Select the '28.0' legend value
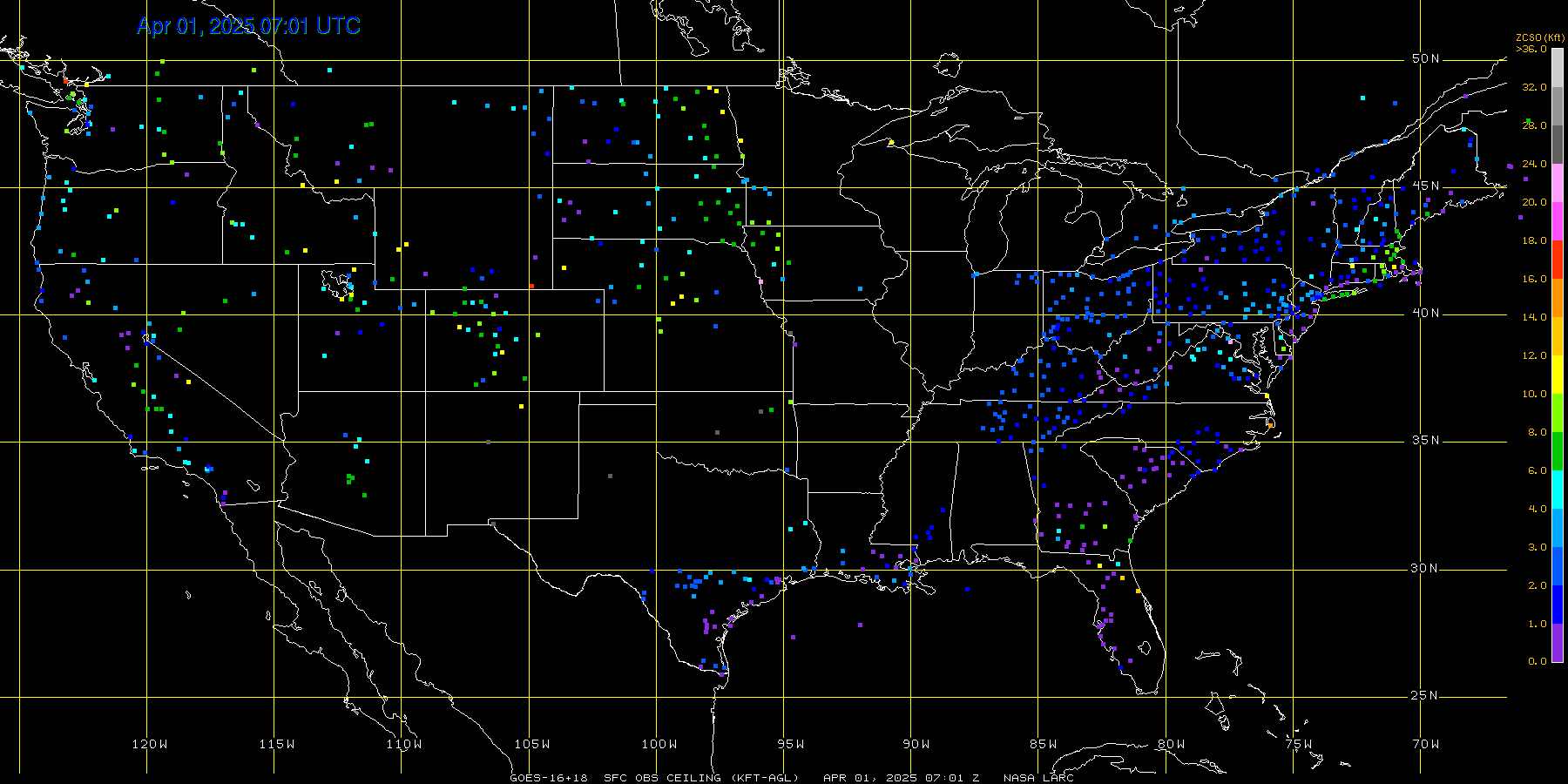 (x=1535, y=125)
